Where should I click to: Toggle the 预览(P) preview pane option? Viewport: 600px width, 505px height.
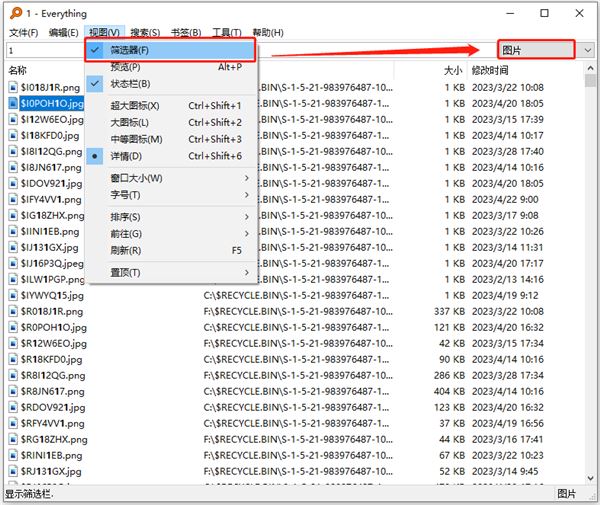[170, 67]
